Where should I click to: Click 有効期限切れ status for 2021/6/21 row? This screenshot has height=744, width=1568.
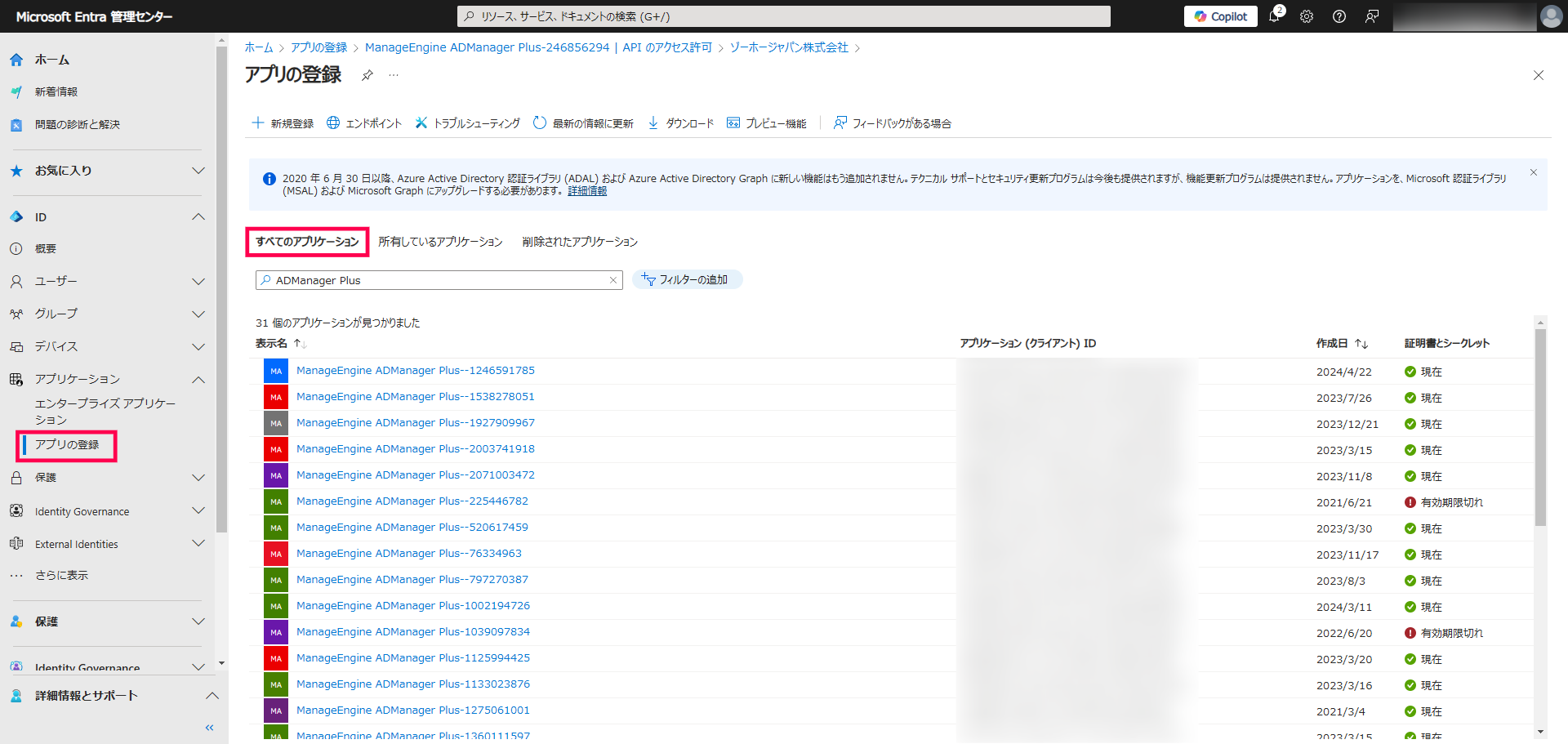point(1444,502)
